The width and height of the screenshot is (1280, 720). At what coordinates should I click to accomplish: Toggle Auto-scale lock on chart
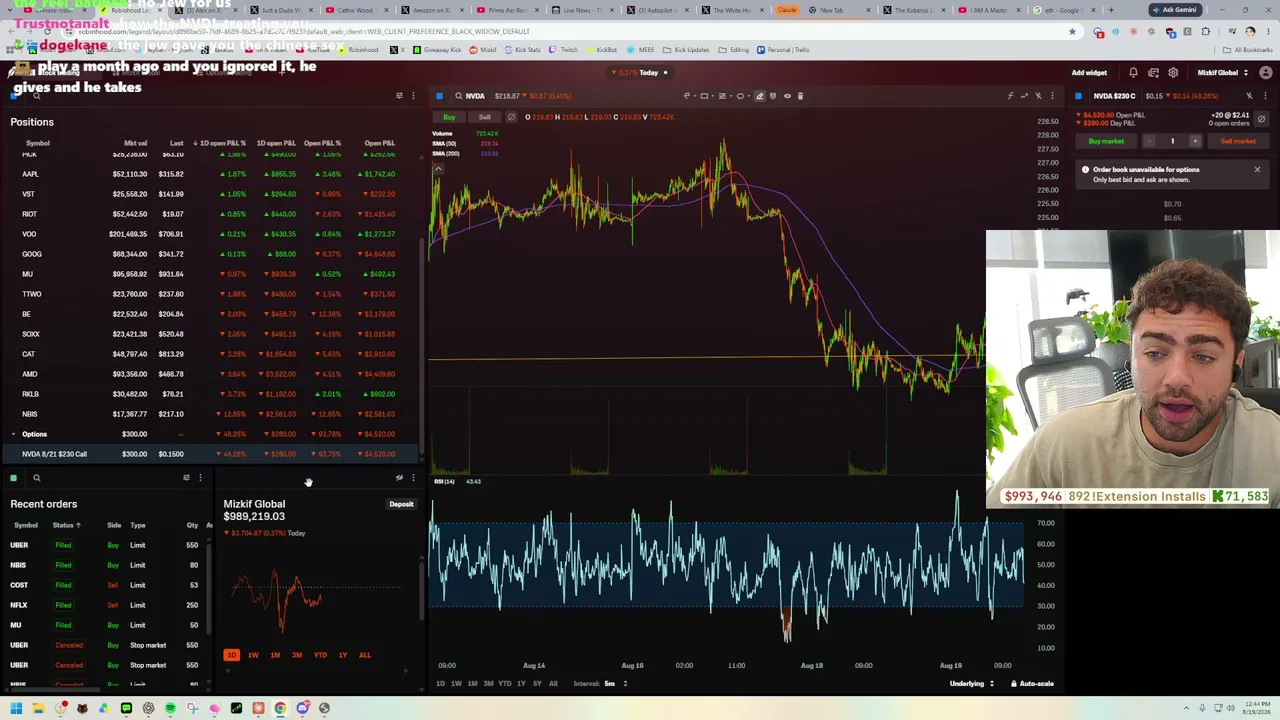point(1032,684)
